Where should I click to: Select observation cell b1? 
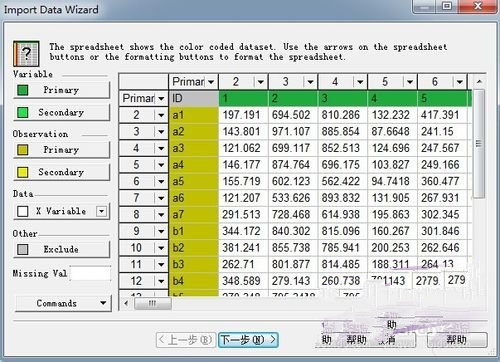[x=194, y=231]
